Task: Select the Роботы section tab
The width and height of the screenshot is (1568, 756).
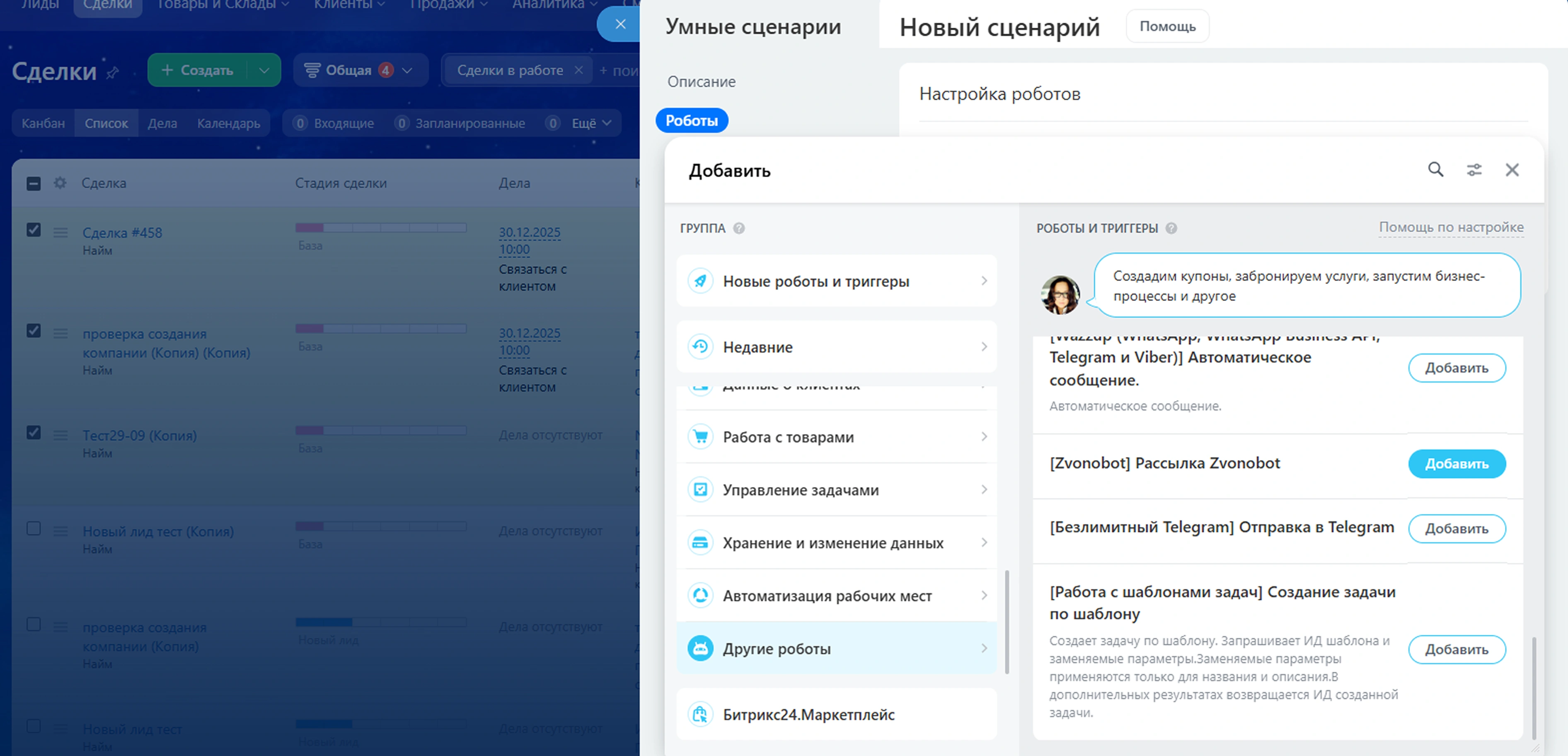Action: (x=692, y=121)
